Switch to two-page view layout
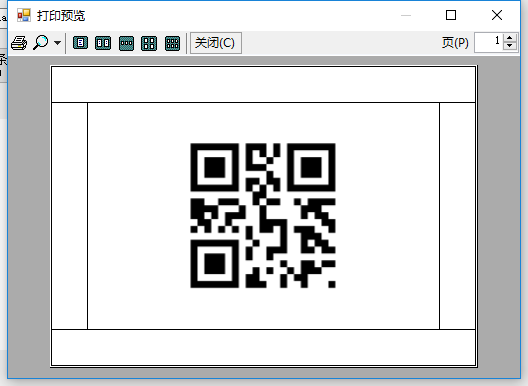 pos(103,43)
